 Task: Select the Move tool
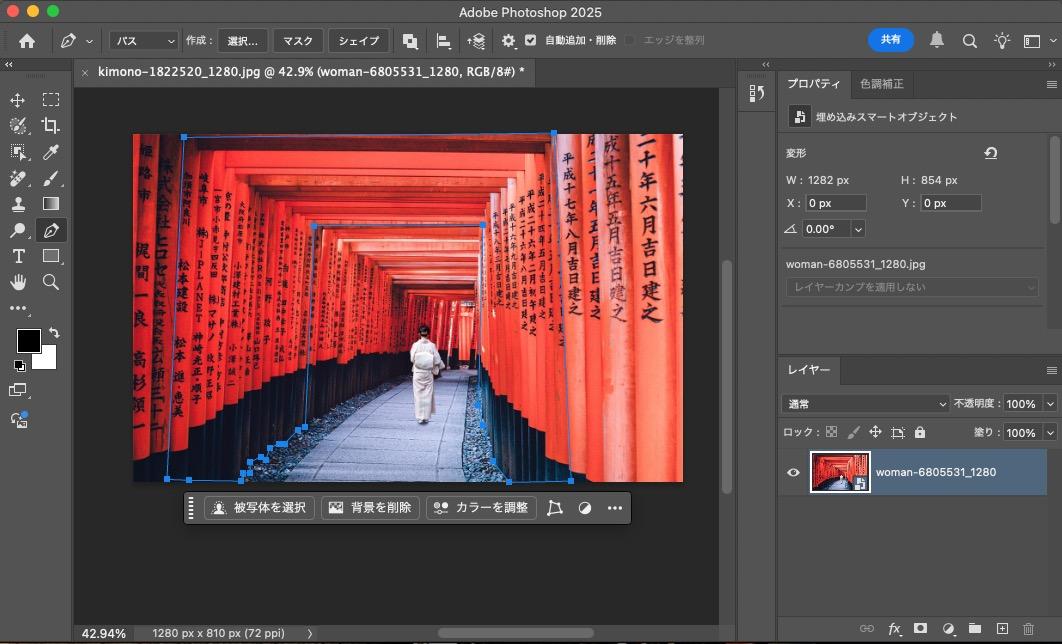point(18,100)
